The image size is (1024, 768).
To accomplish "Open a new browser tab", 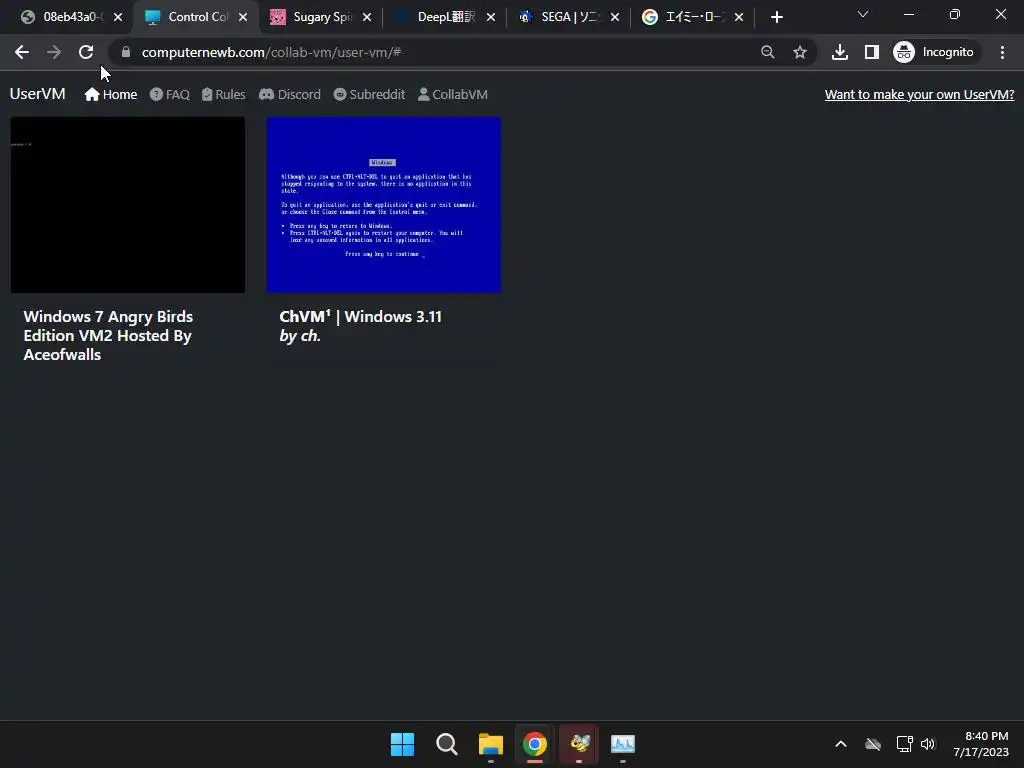I will 776,17.
